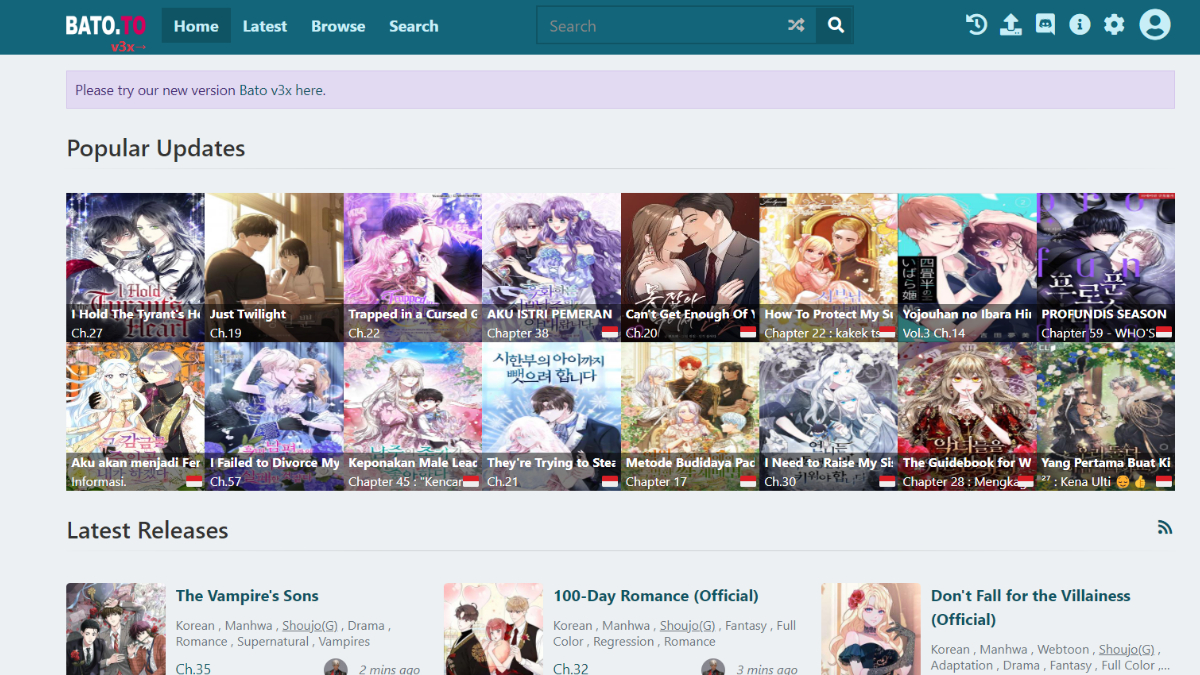Open the Search navigation item
The image size is (1200, 675).
(x=413, y=26)
